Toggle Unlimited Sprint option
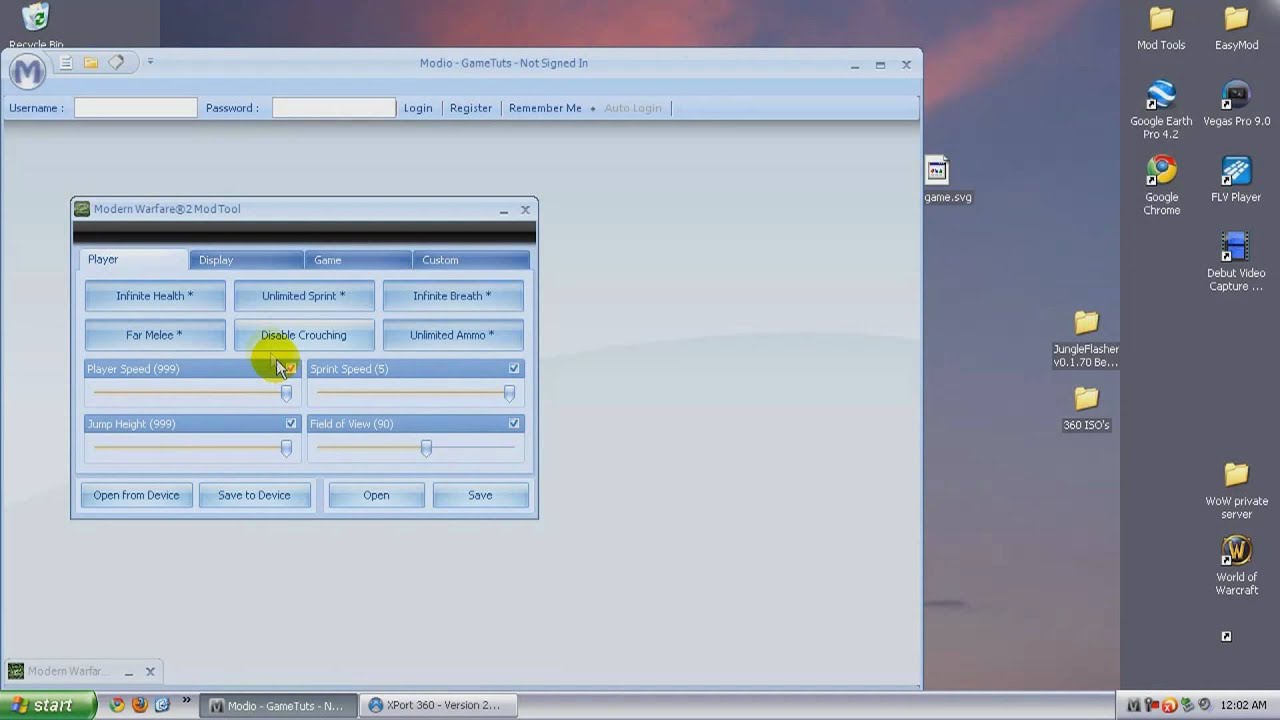Viewport: 1280px width, 720px height. click(x=304, y=296)
